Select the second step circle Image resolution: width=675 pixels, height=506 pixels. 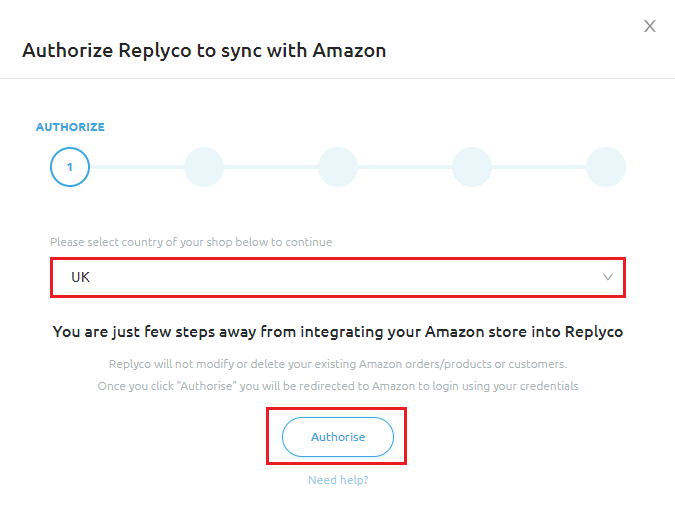point(204,167)
